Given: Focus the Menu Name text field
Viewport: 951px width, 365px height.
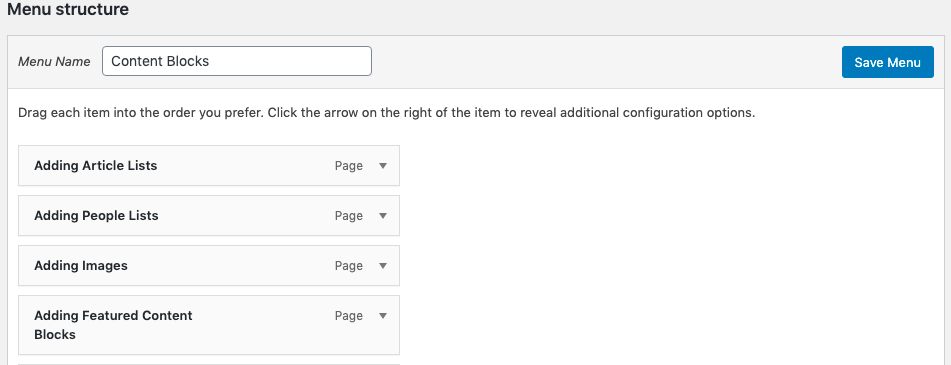Looking at the screenshot, I should (237, 61).
